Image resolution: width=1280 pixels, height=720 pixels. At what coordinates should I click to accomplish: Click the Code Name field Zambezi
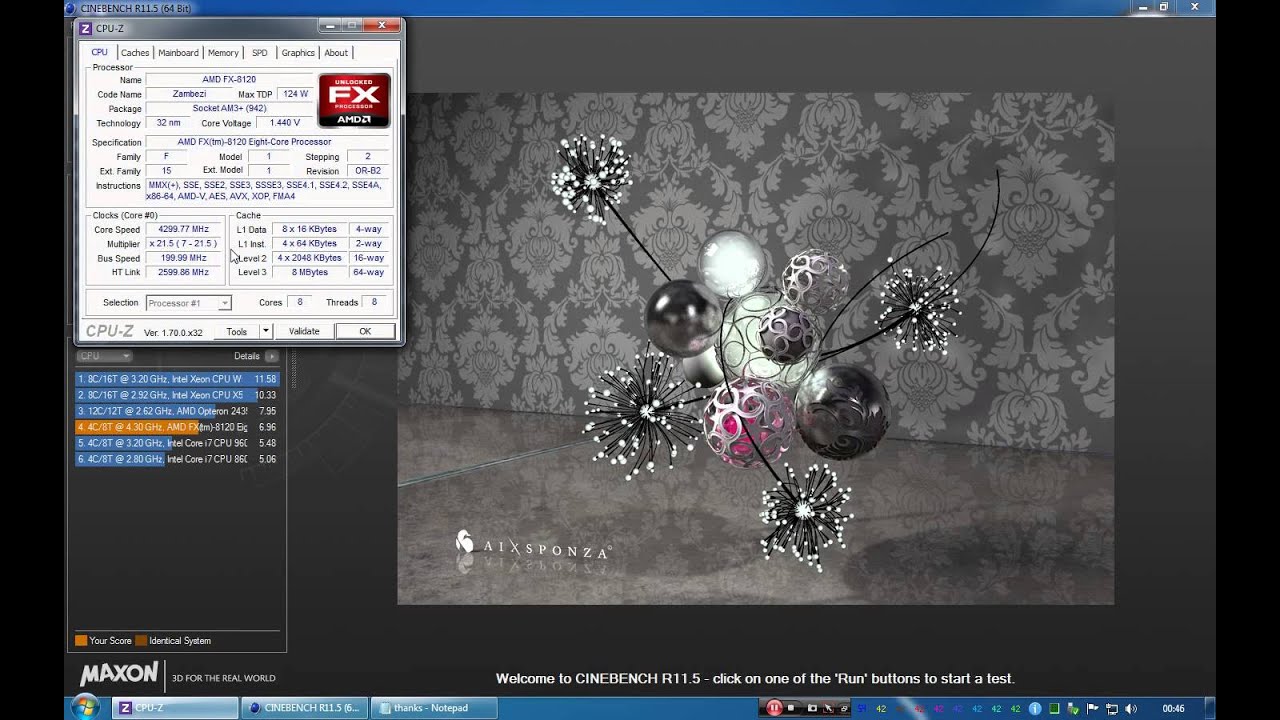[190, 94]
